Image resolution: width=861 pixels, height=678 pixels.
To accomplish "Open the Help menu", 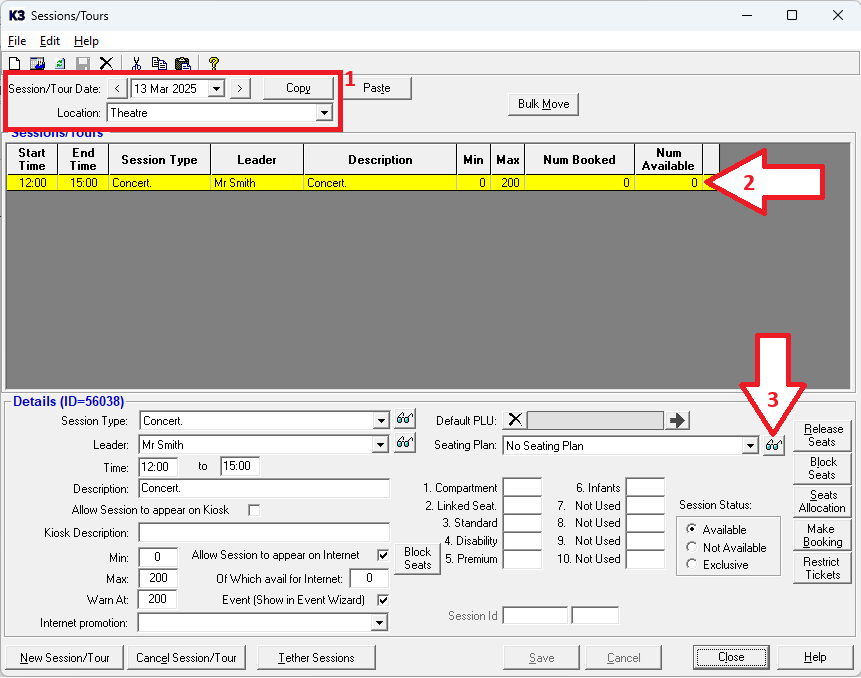I will point(86,41).
